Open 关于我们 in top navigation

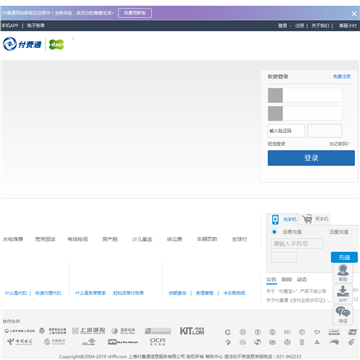point(320,26)
